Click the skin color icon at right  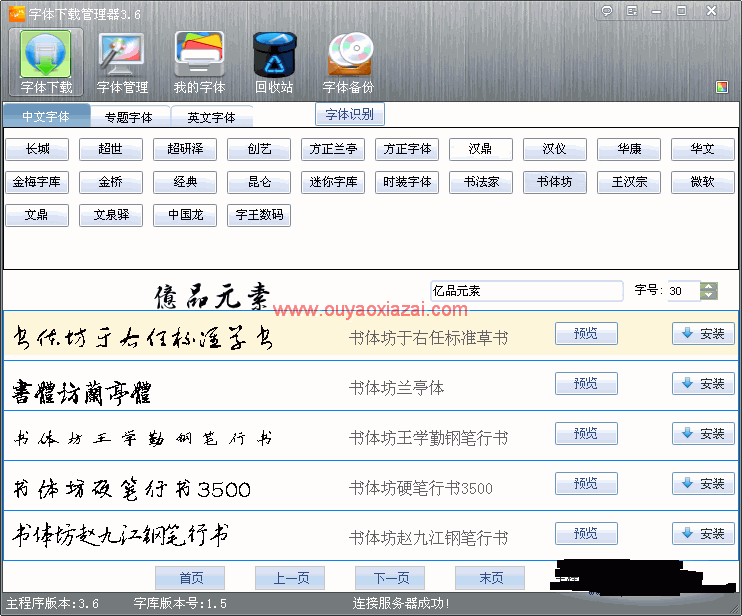722,87
